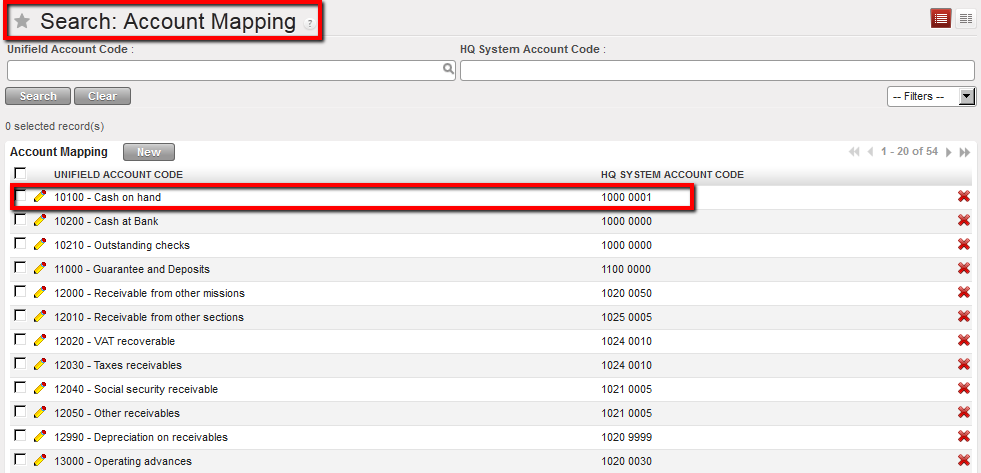
Task: Open search magnifier in Unifield Account Code
Action: click(x=449, y=70)
